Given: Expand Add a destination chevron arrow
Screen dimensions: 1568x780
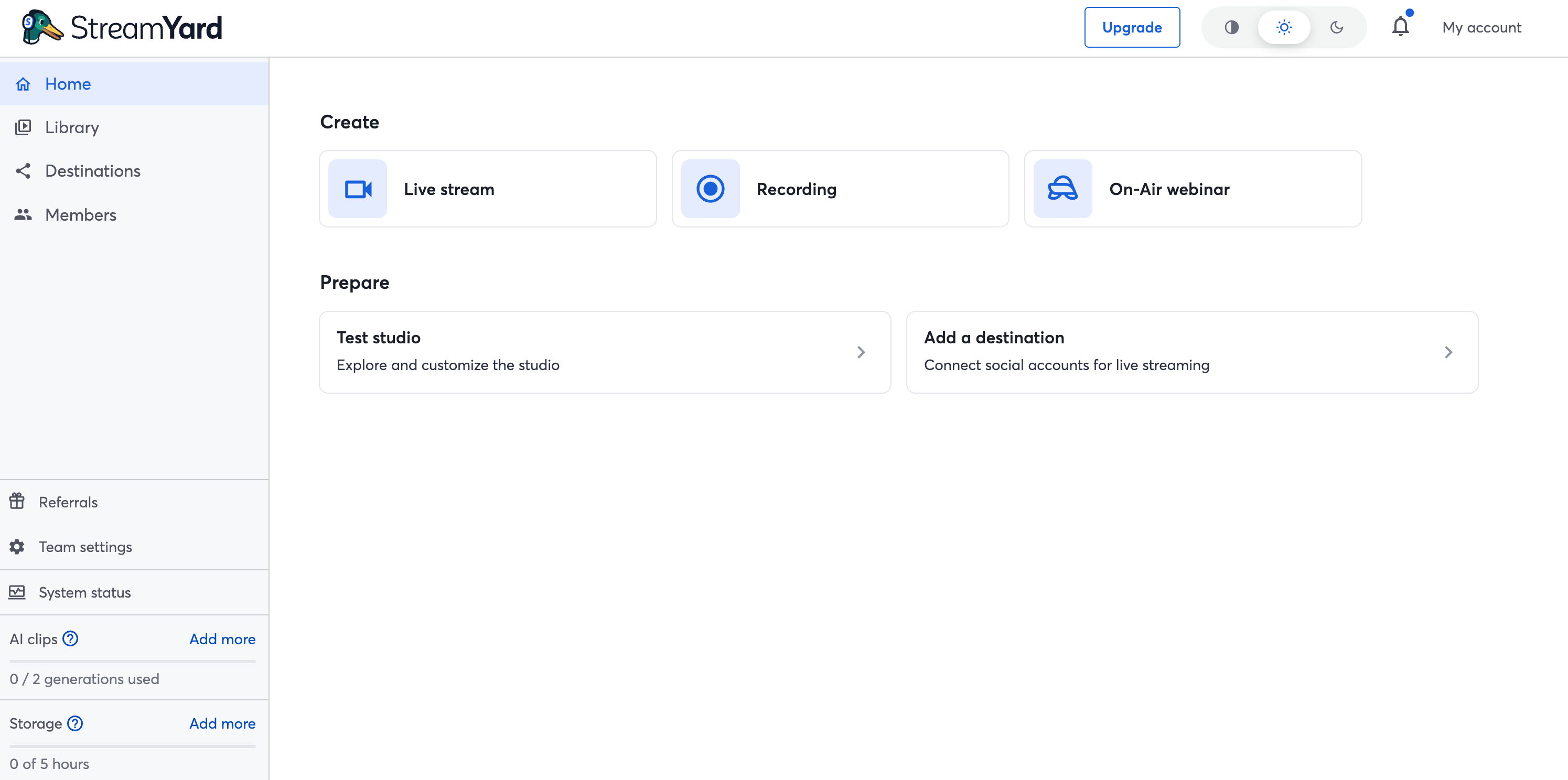Looking at the screenshot, I should tap(1448, 352).
